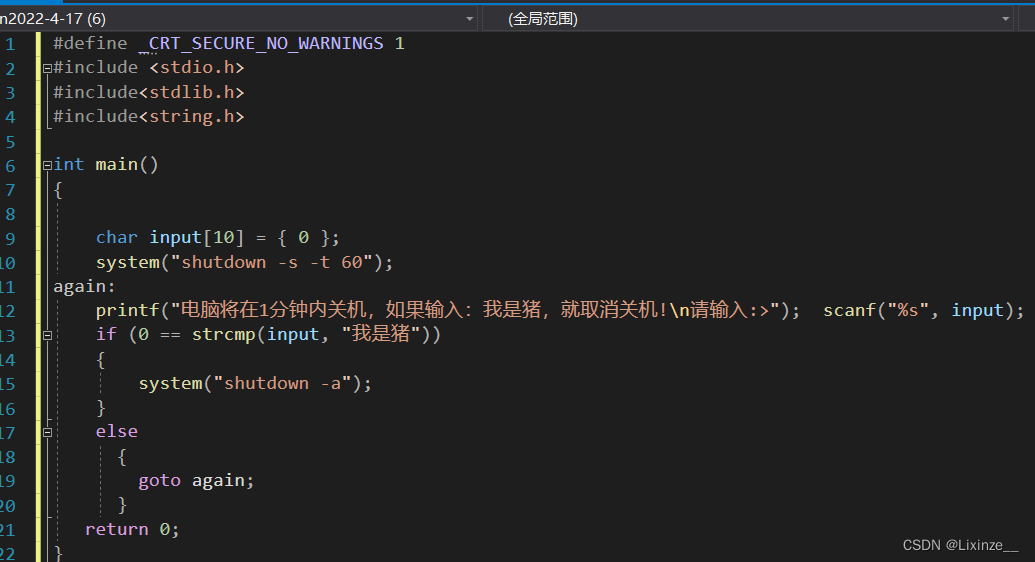Click line number 5 in the gutter

point(10,142)
